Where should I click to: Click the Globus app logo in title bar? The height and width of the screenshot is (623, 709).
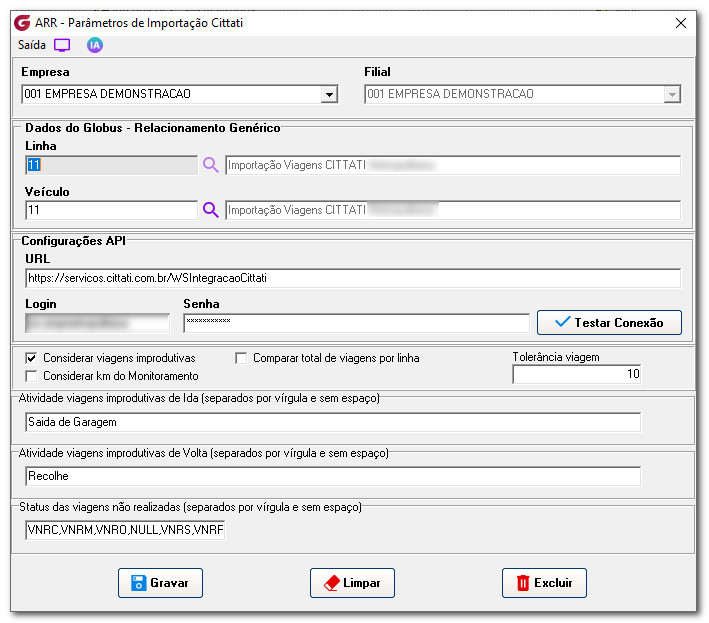22,23
